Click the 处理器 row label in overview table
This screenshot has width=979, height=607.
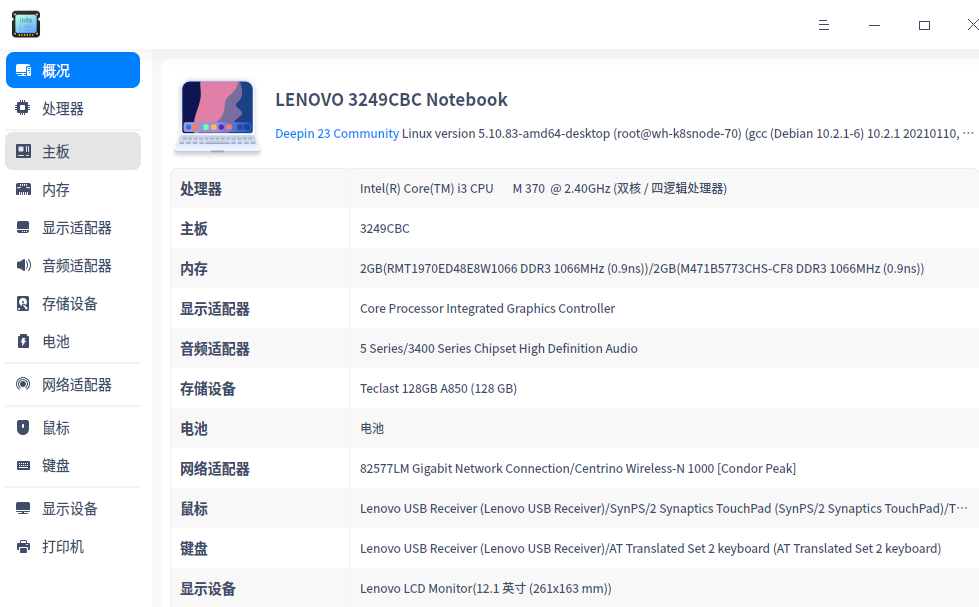pos(200,189)
